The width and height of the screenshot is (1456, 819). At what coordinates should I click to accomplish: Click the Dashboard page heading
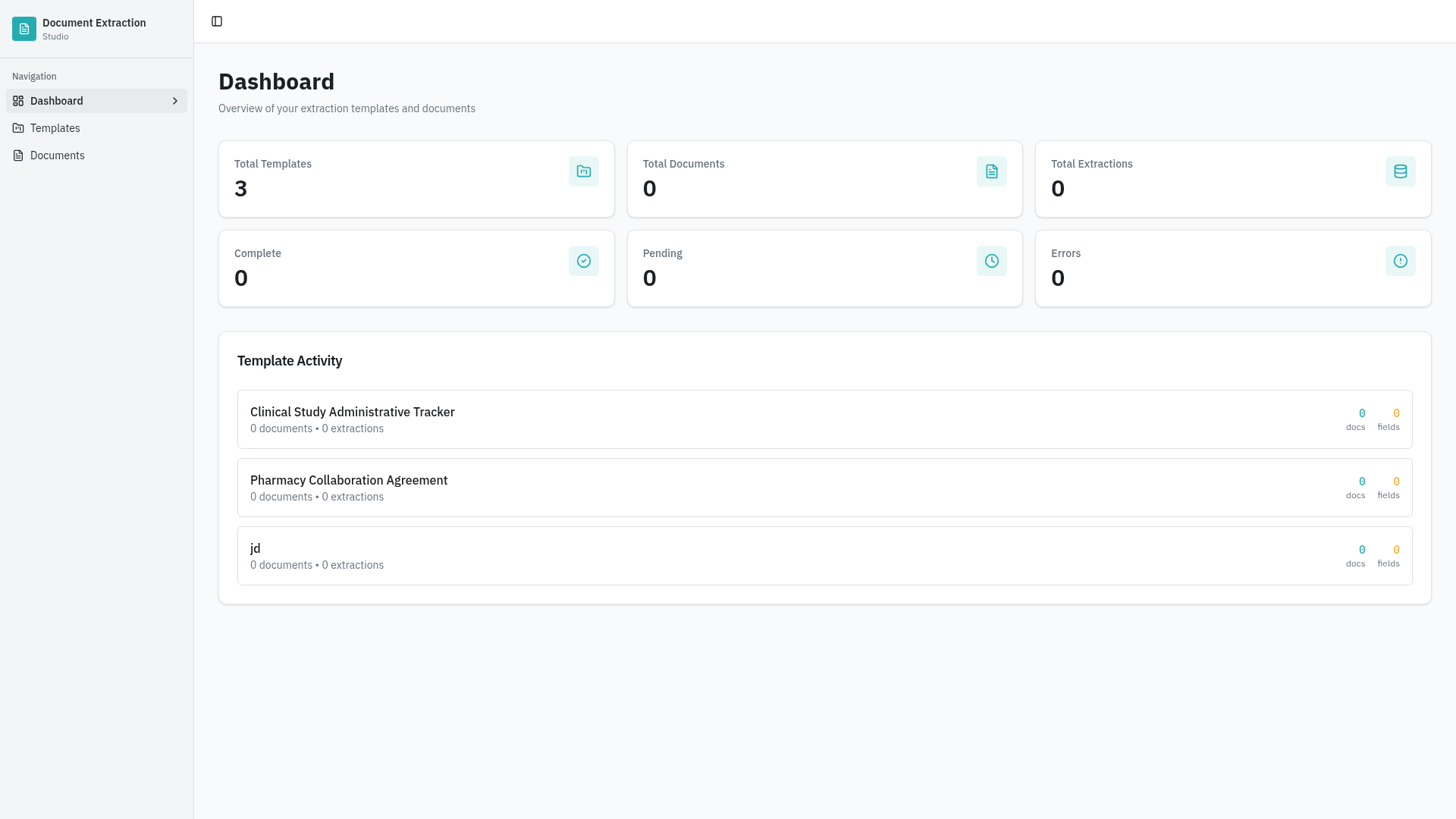click(276, 82)
